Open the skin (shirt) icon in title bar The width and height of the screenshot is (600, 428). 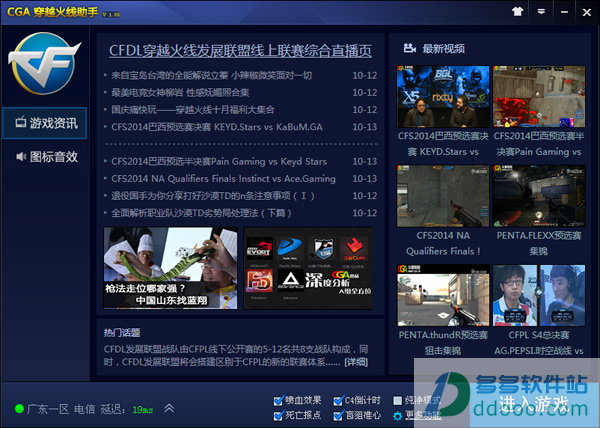517,11
